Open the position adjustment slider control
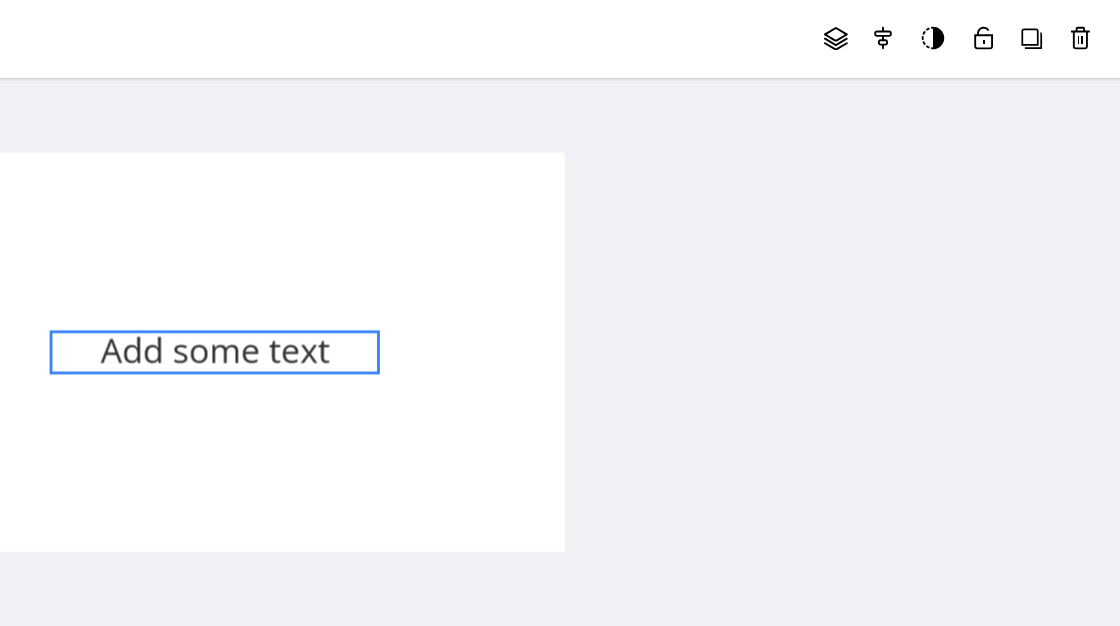The width and height of the screenshot is (1120, 626). (882, 39)
